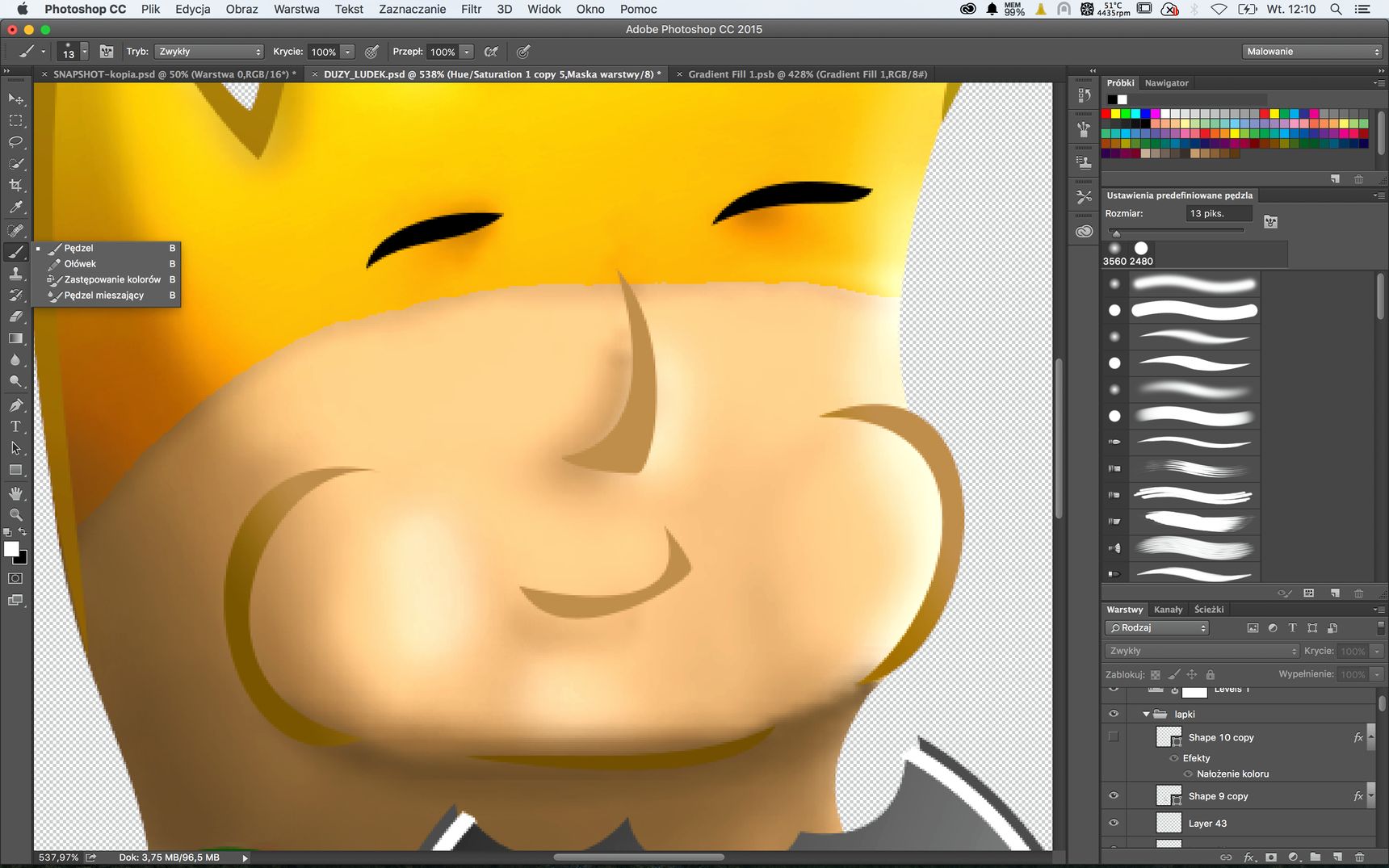Open Tryb blend mode dropdown
1389x868 pixels.
point(208,52)
